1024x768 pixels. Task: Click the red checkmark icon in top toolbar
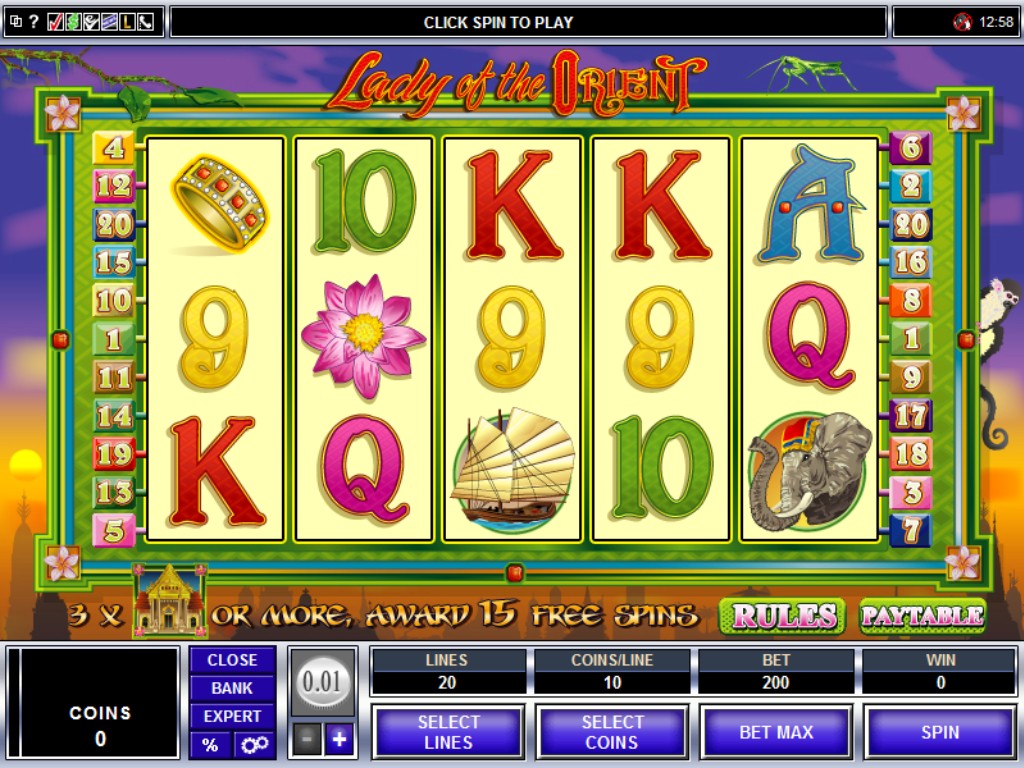coord(56,22)
